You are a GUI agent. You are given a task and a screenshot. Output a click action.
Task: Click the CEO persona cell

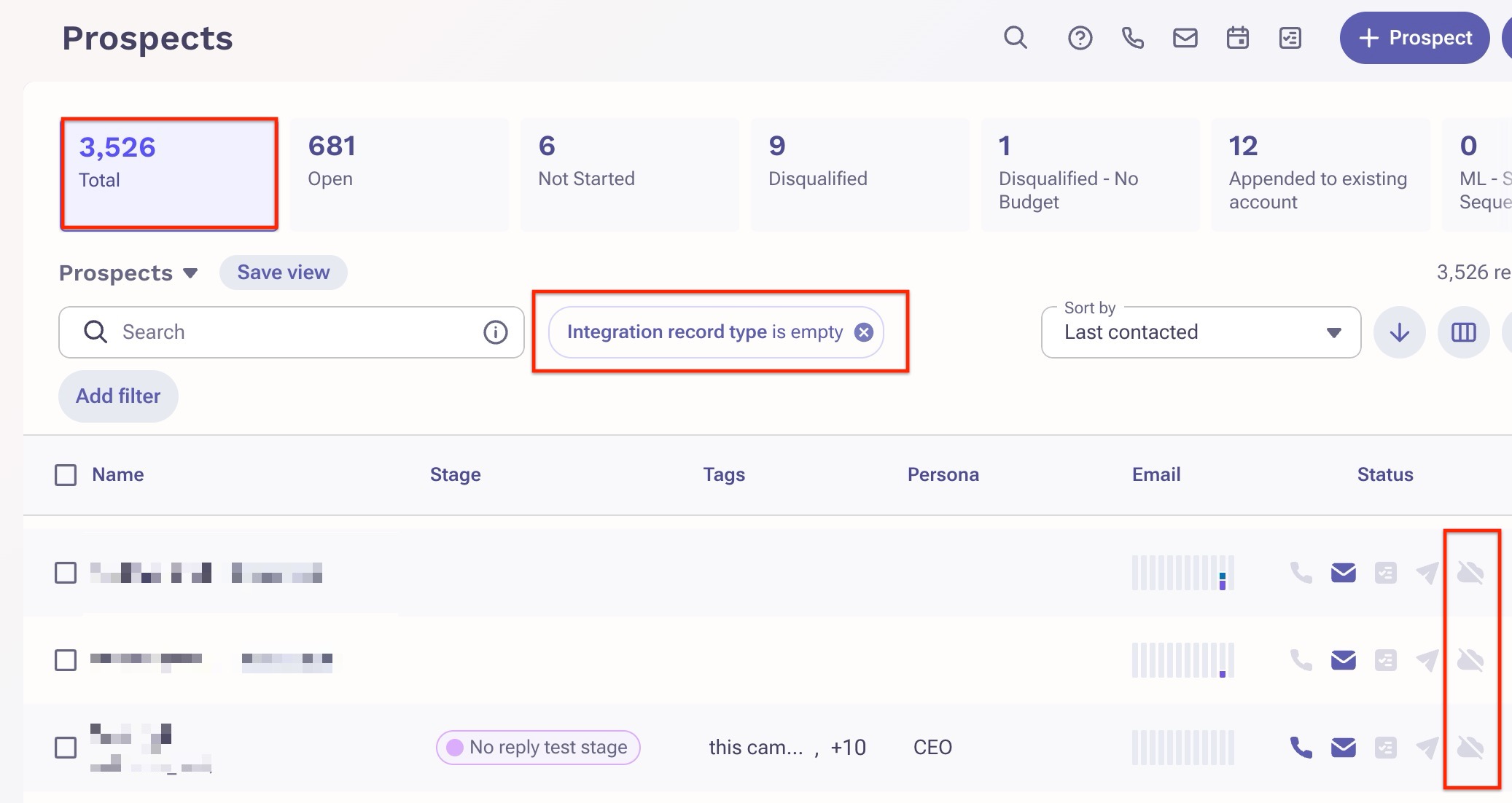pos(932,748)
